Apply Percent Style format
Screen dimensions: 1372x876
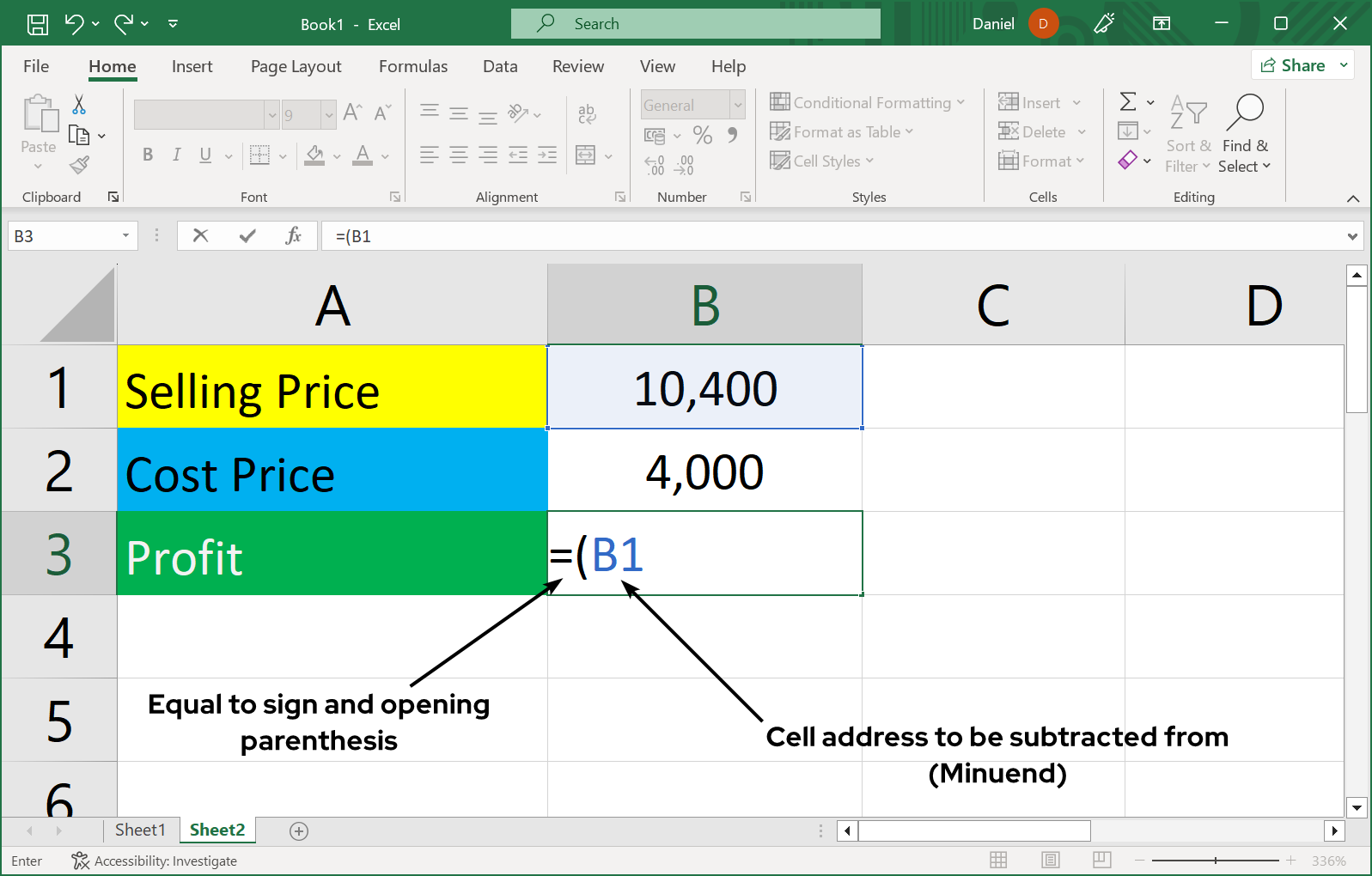[x=703, y=135]
